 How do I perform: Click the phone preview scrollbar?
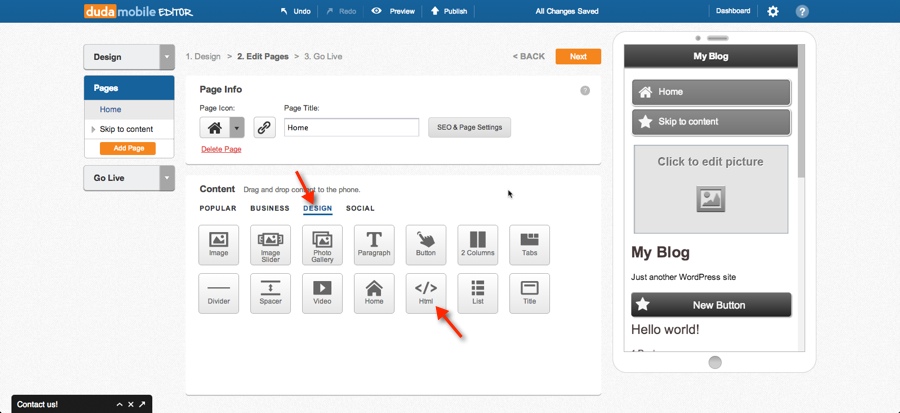[801, 112]
